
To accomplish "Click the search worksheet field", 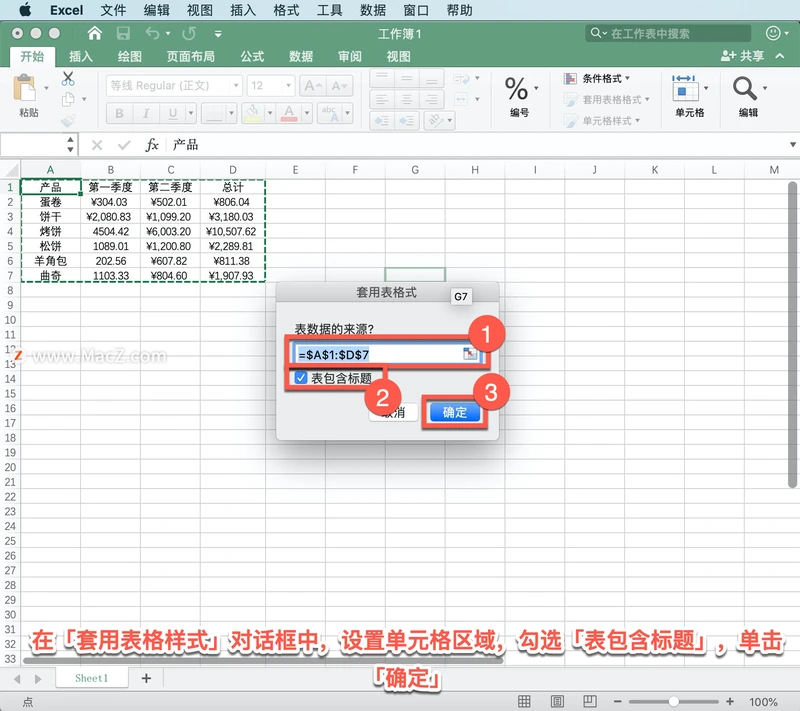I will [x=668, y=34].
